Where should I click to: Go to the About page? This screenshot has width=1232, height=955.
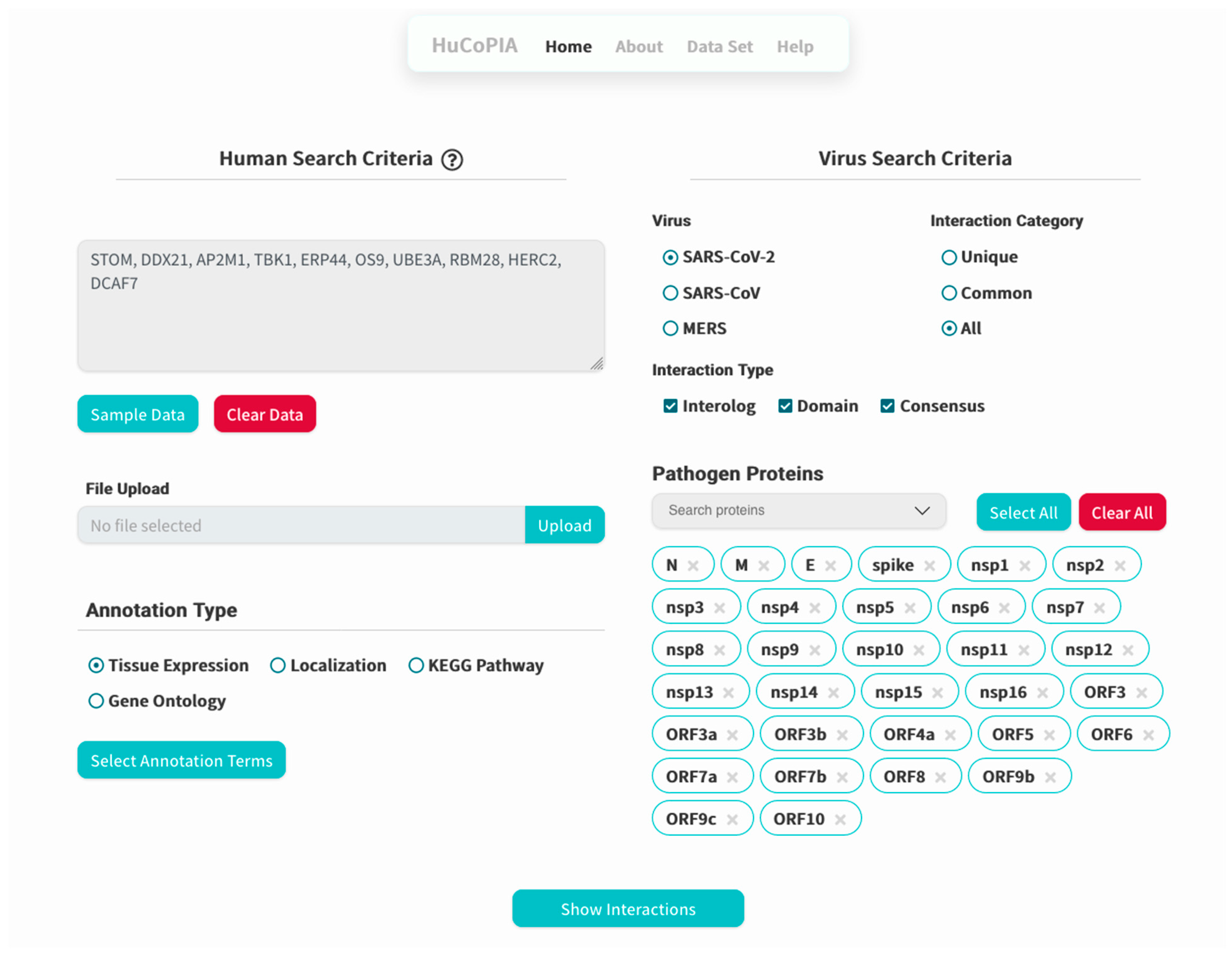point(638,46)
